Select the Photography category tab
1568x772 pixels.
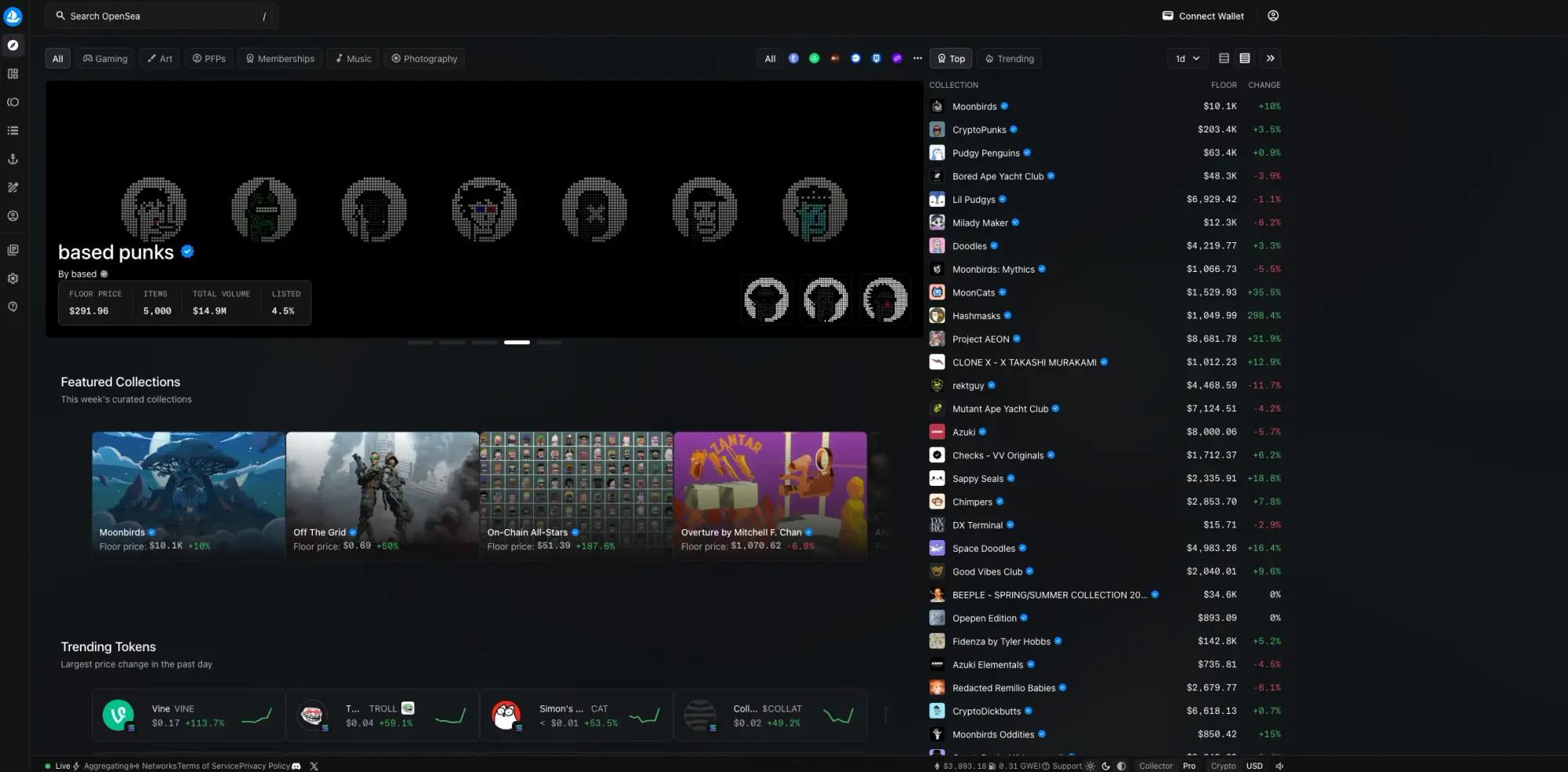[424, 59]
